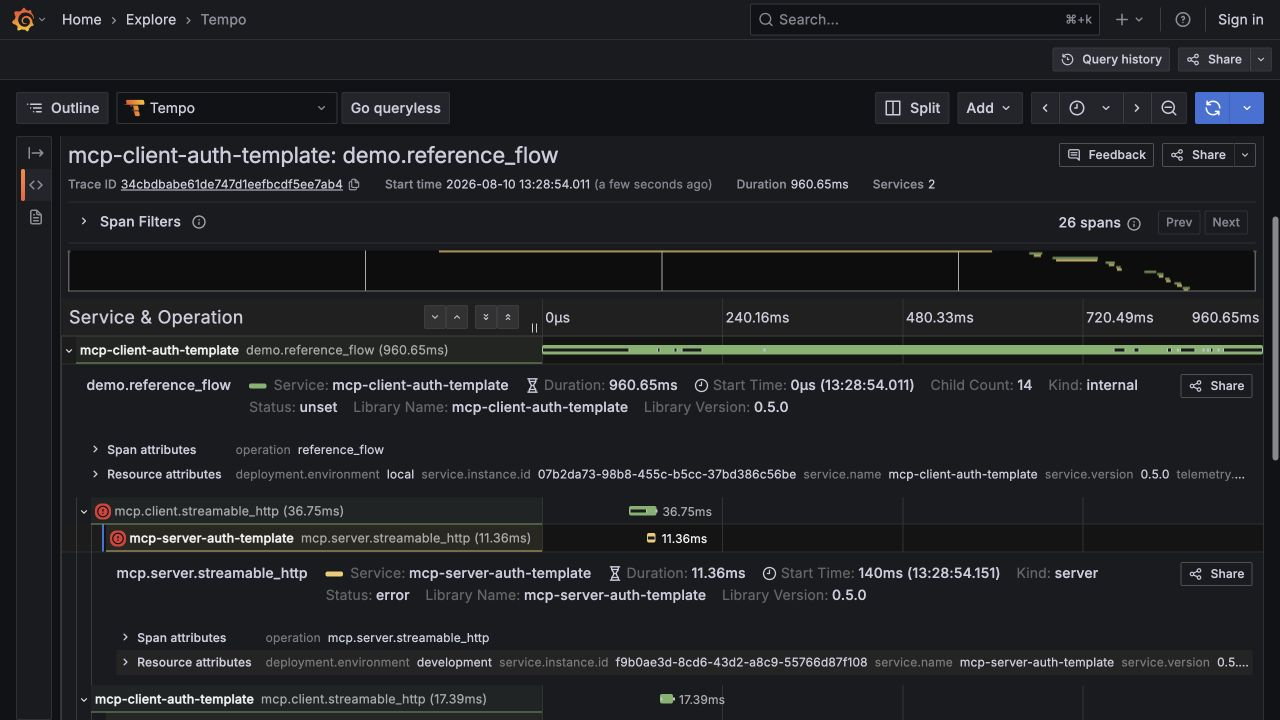
Task: Click error icon on mcp-server-auth-template span
Action: pyautogui.click(x=117, y=538)
